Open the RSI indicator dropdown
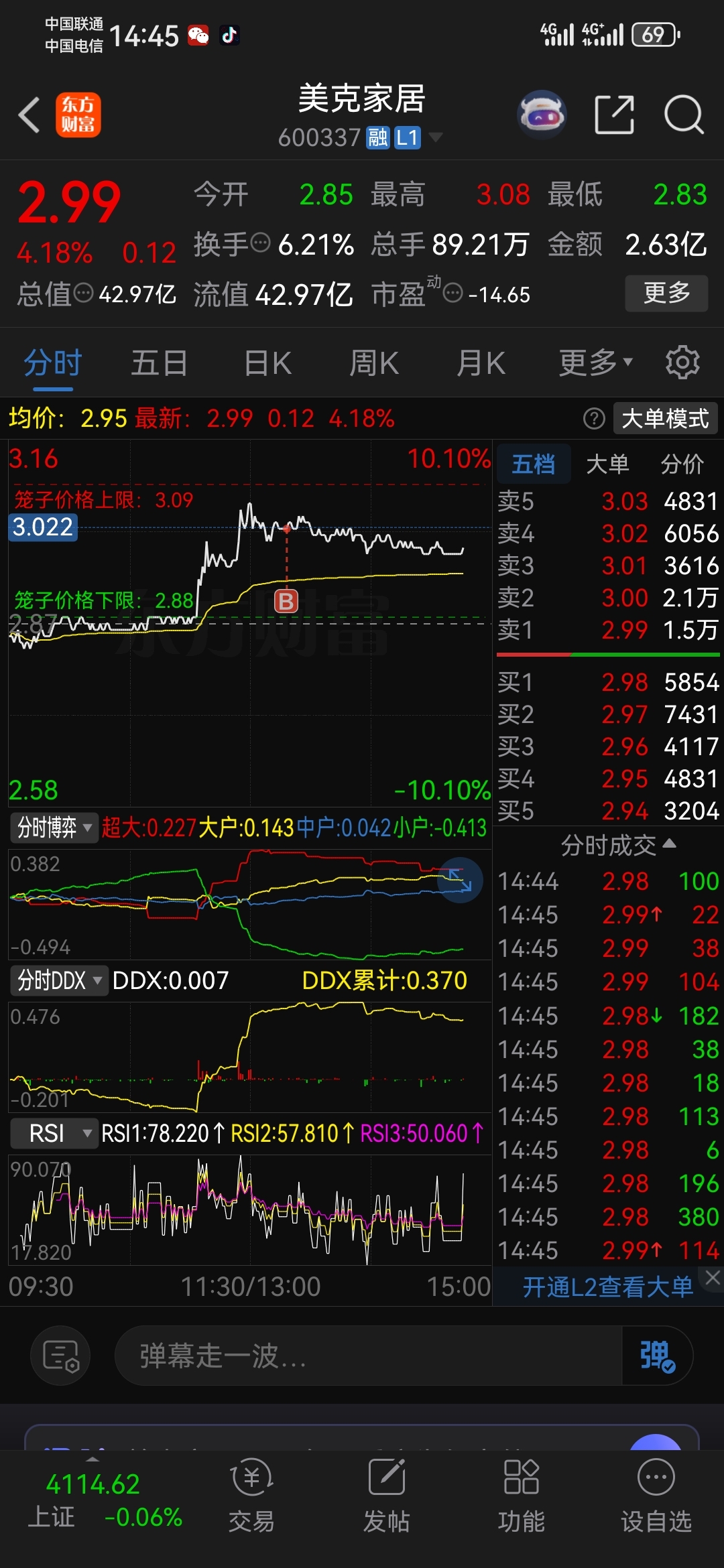 point(54,1133)
